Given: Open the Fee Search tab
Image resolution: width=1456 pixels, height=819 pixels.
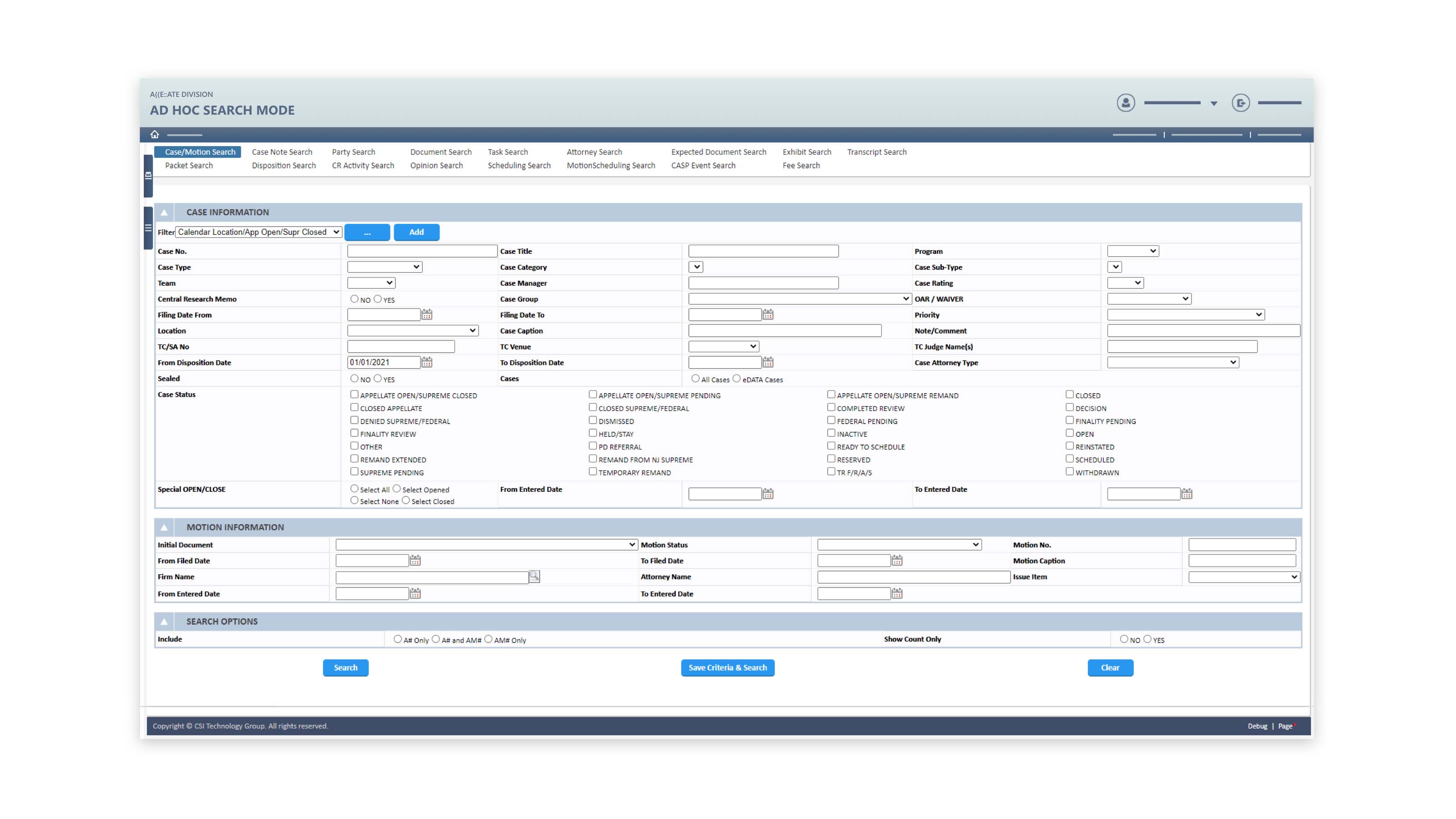Looking at the screenshot, I should pyautogui.click(x=801, y=166).
